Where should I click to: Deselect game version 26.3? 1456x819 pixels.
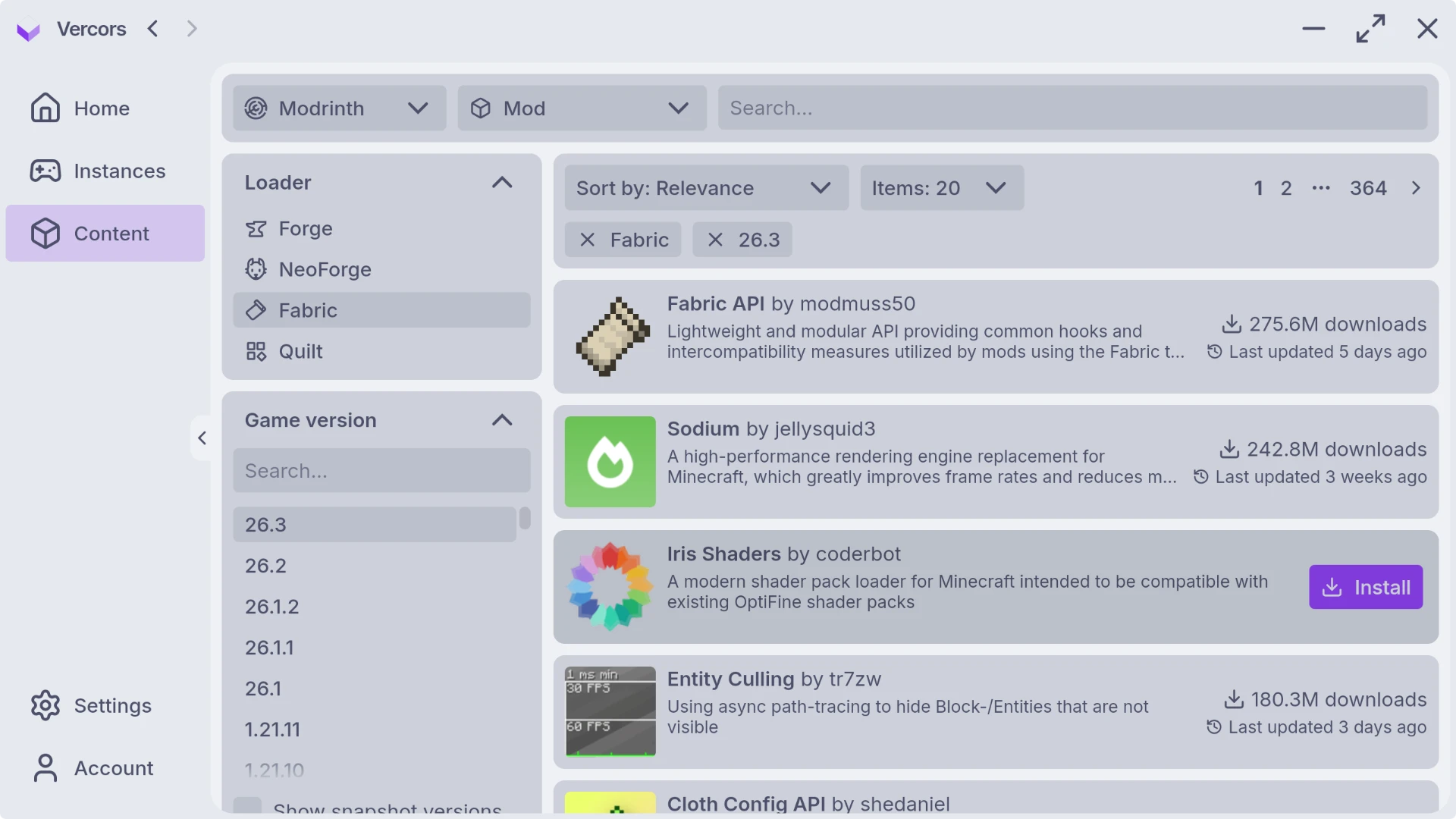coord(375,525)
